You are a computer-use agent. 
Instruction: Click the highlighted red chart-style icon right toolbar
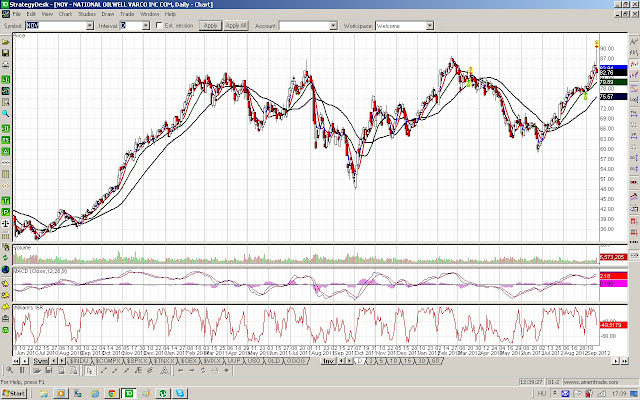[634, 64]
